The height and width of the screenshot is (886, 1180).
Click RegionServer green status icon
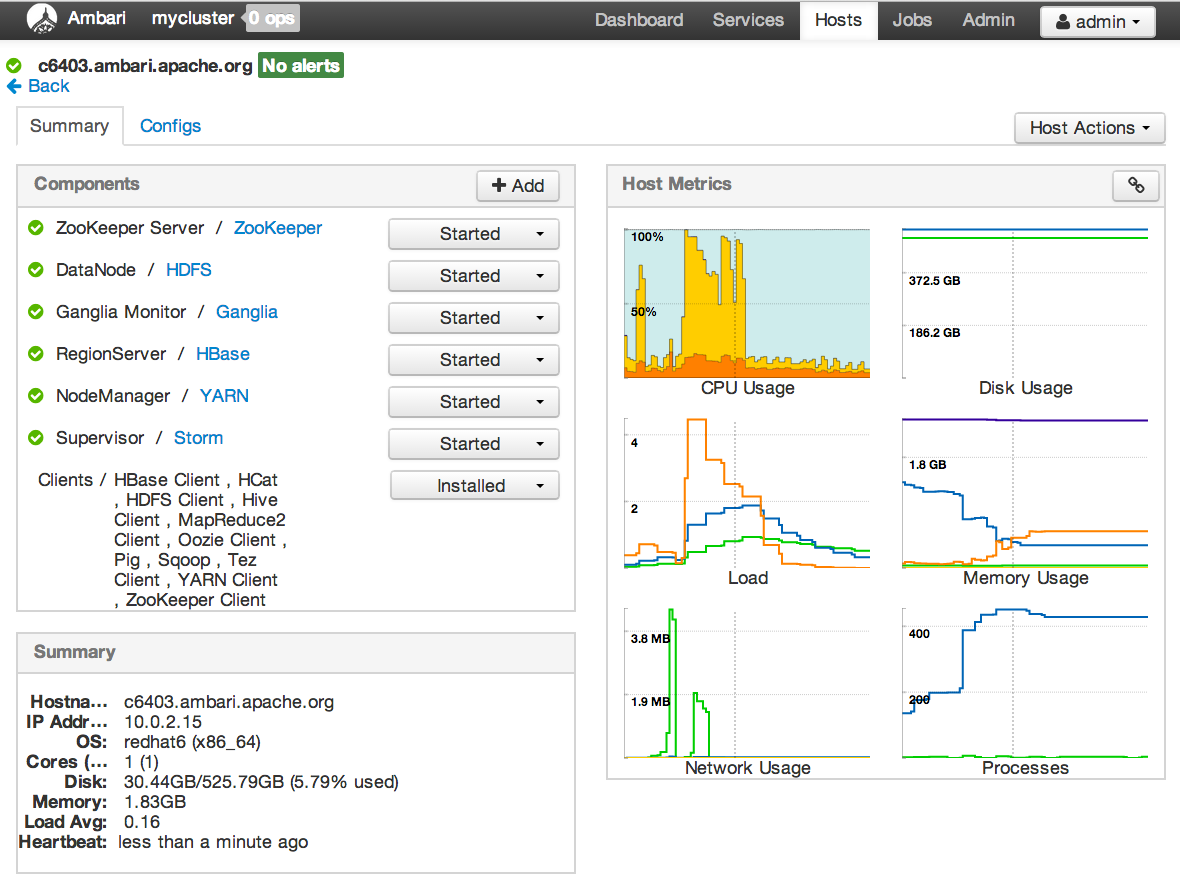click(x=35, y=354)
